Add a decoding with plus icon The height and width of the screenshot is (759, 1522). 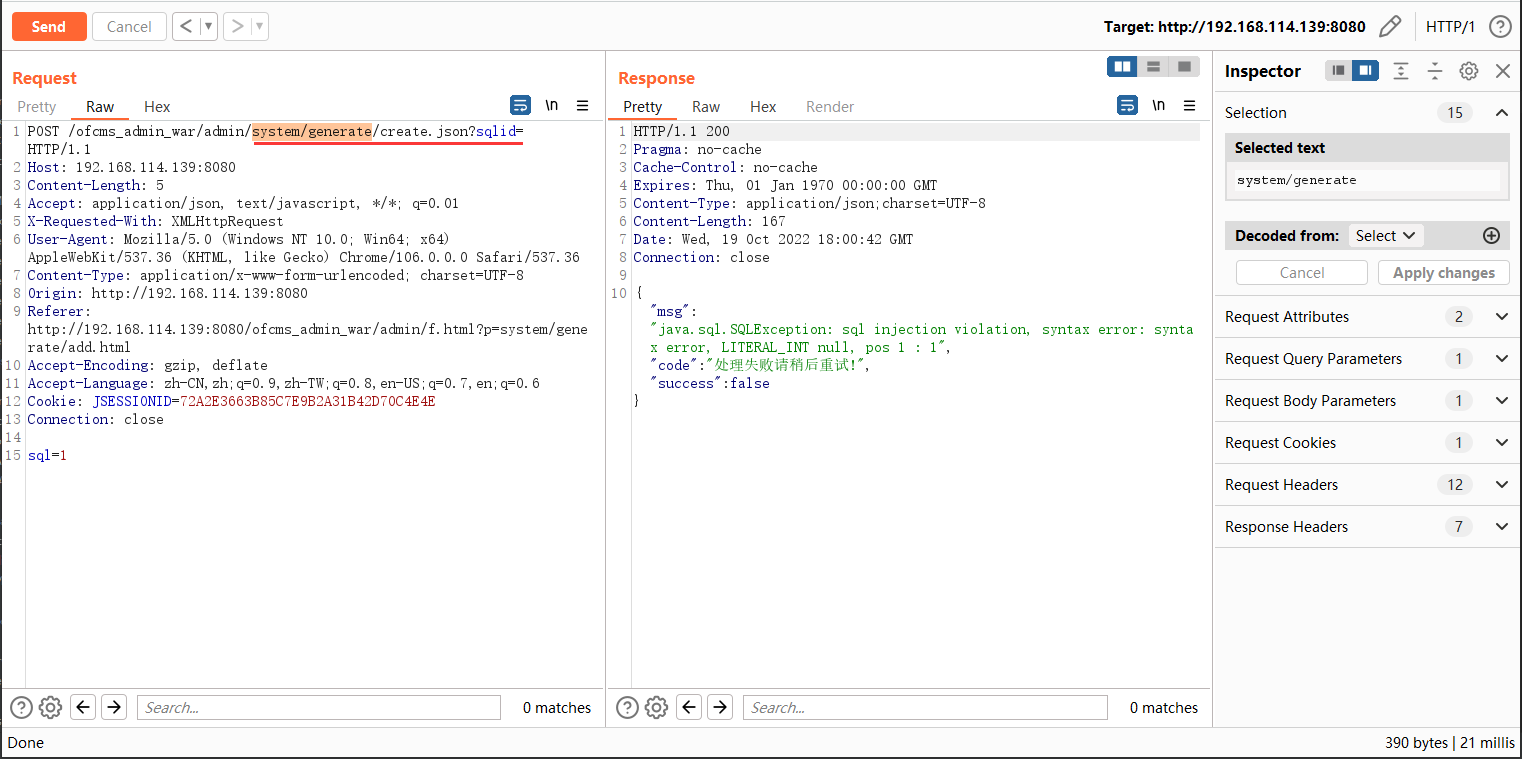pos(1491,236)
